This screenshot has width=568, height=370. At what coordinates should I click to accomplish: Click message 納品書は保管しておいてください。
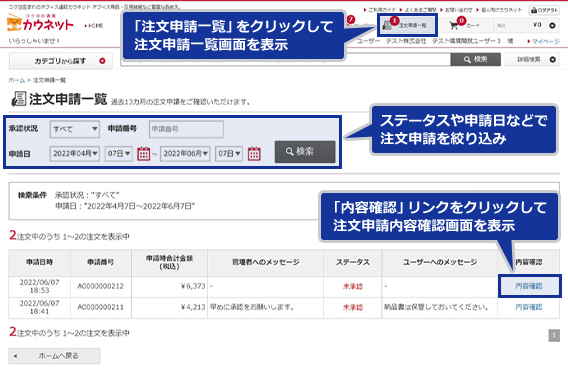[x=436, y=307]
